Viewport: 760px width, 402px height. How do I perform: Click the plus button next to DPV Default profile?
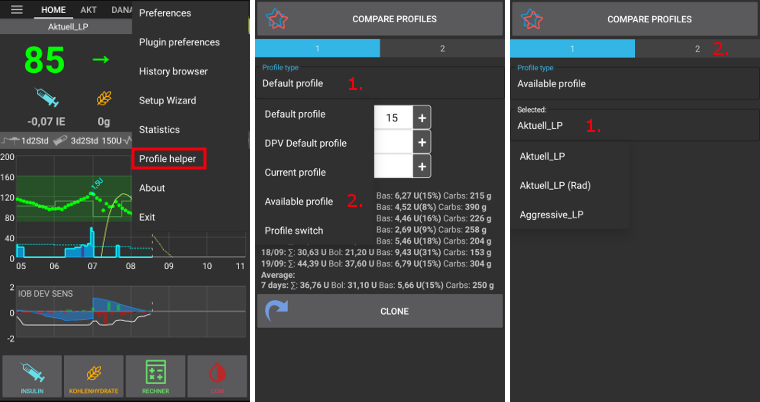[x=422, y=142]
